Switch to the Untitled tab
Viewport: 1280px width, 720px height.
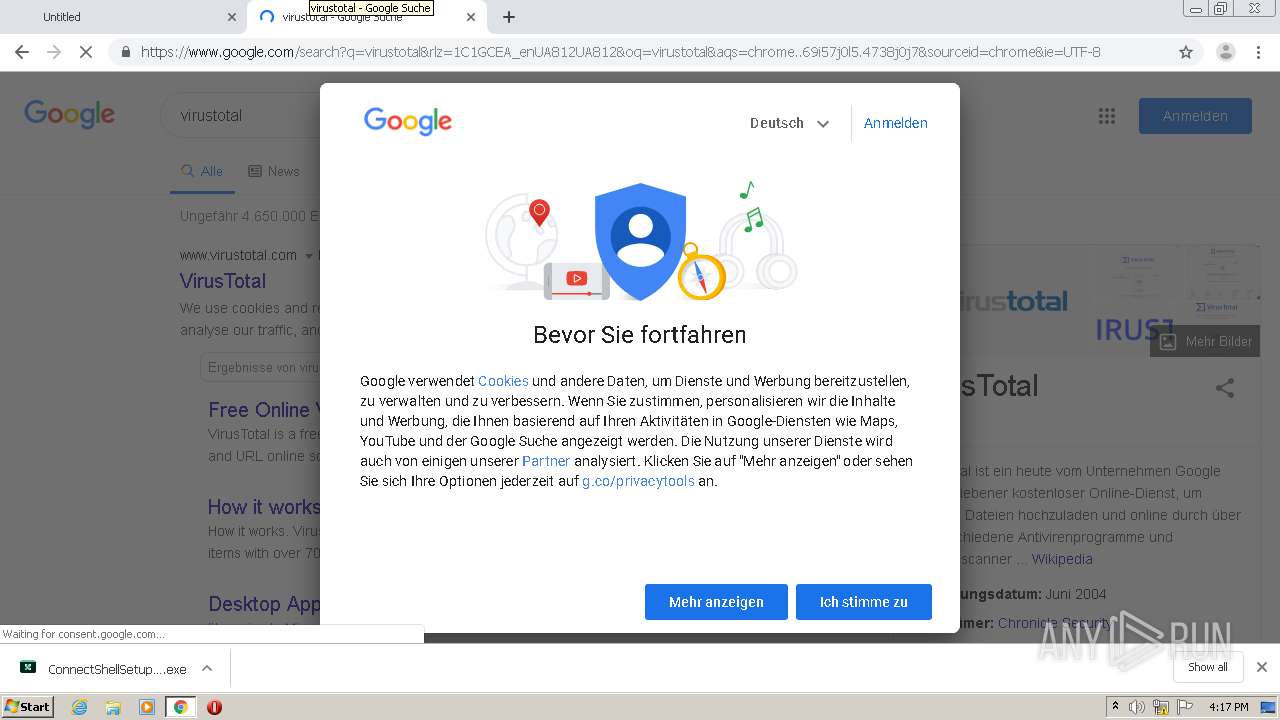click(123, 17)
